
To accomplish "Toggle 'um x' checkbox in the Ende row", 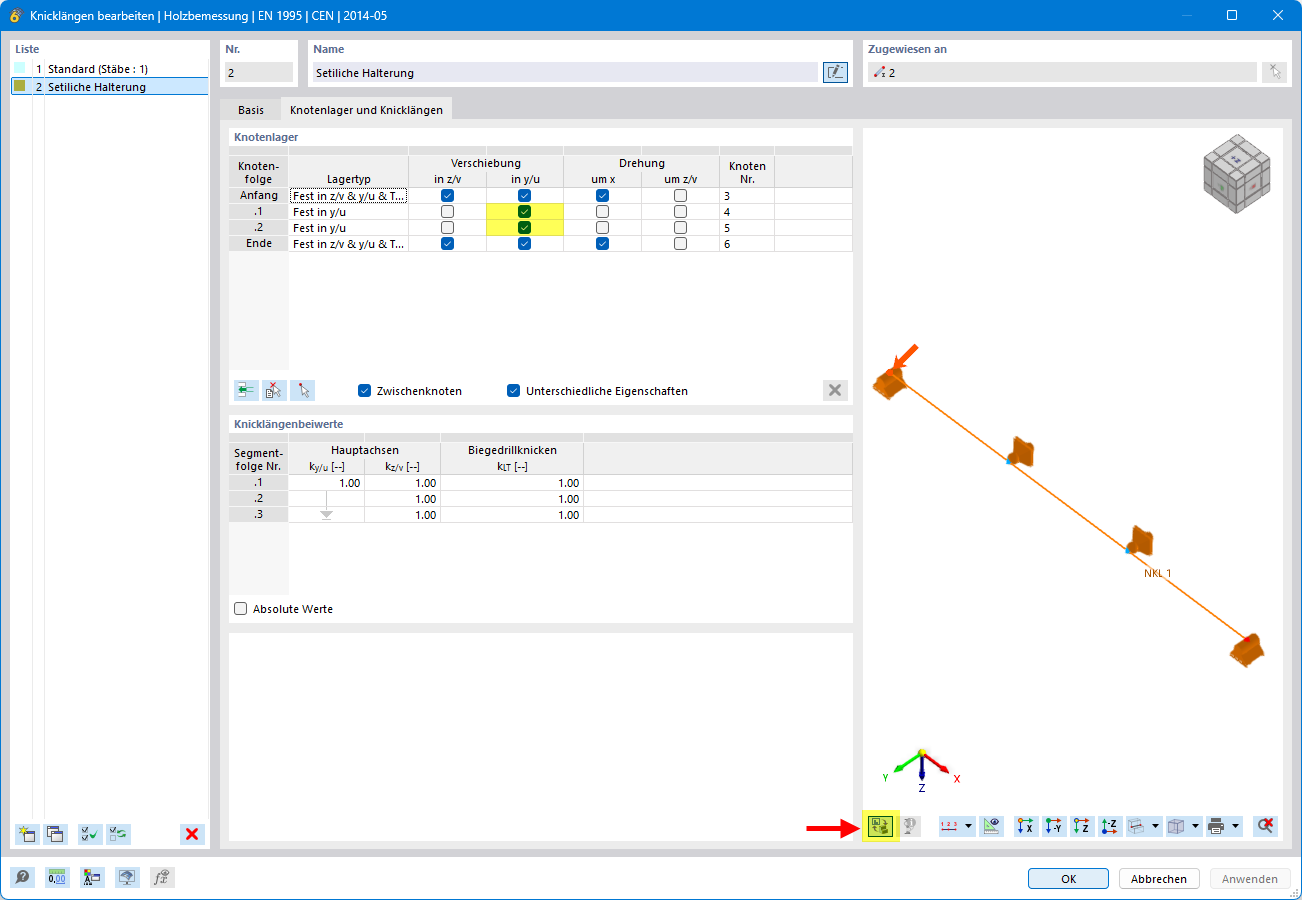I will point(602,244).
